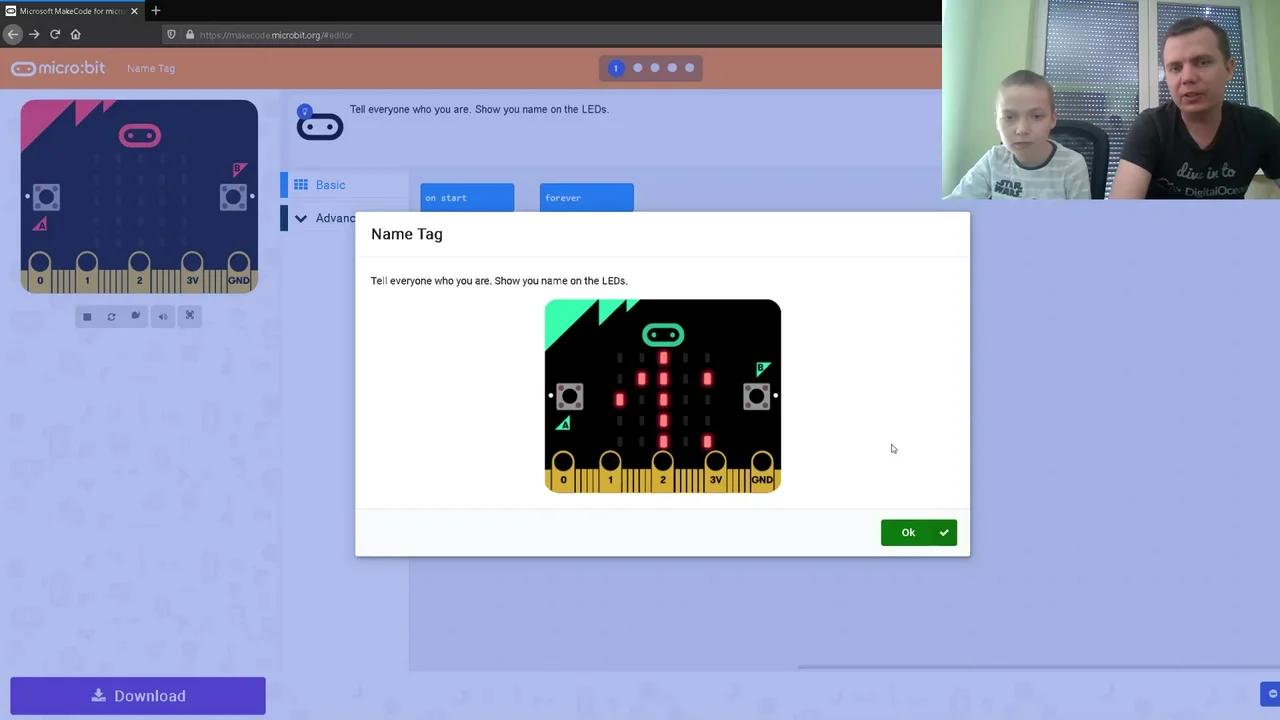Stop the simulator
1280x720 pixels.
[87, 317]
